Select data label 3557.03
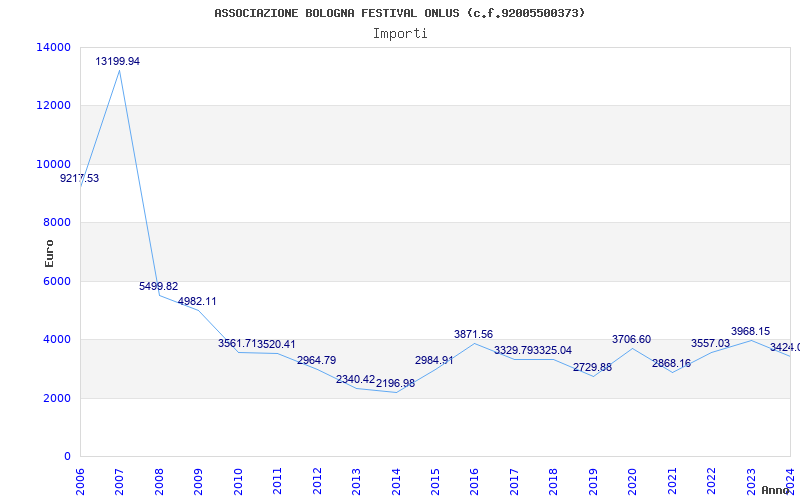The width and height of the screenshot is (800, 500). [x=711, y=344]
